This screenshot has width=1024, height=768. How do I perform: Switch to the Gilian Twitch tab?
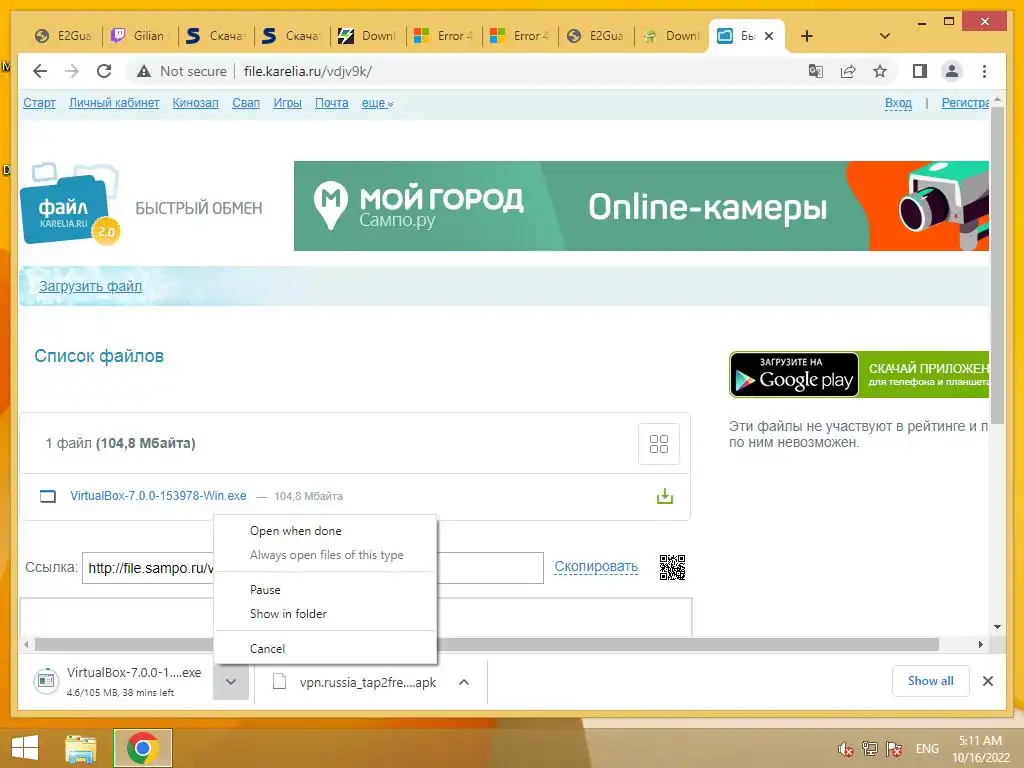coord(140,36)
